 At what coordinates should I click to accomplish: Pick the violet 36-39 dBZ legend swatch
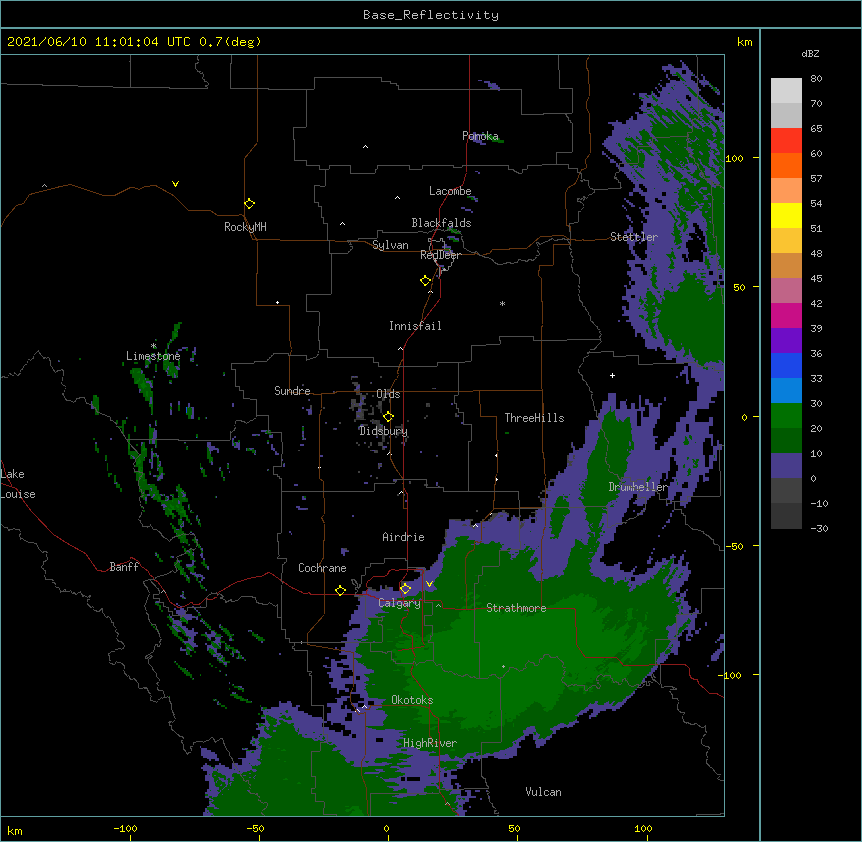[x=786, y=341]
